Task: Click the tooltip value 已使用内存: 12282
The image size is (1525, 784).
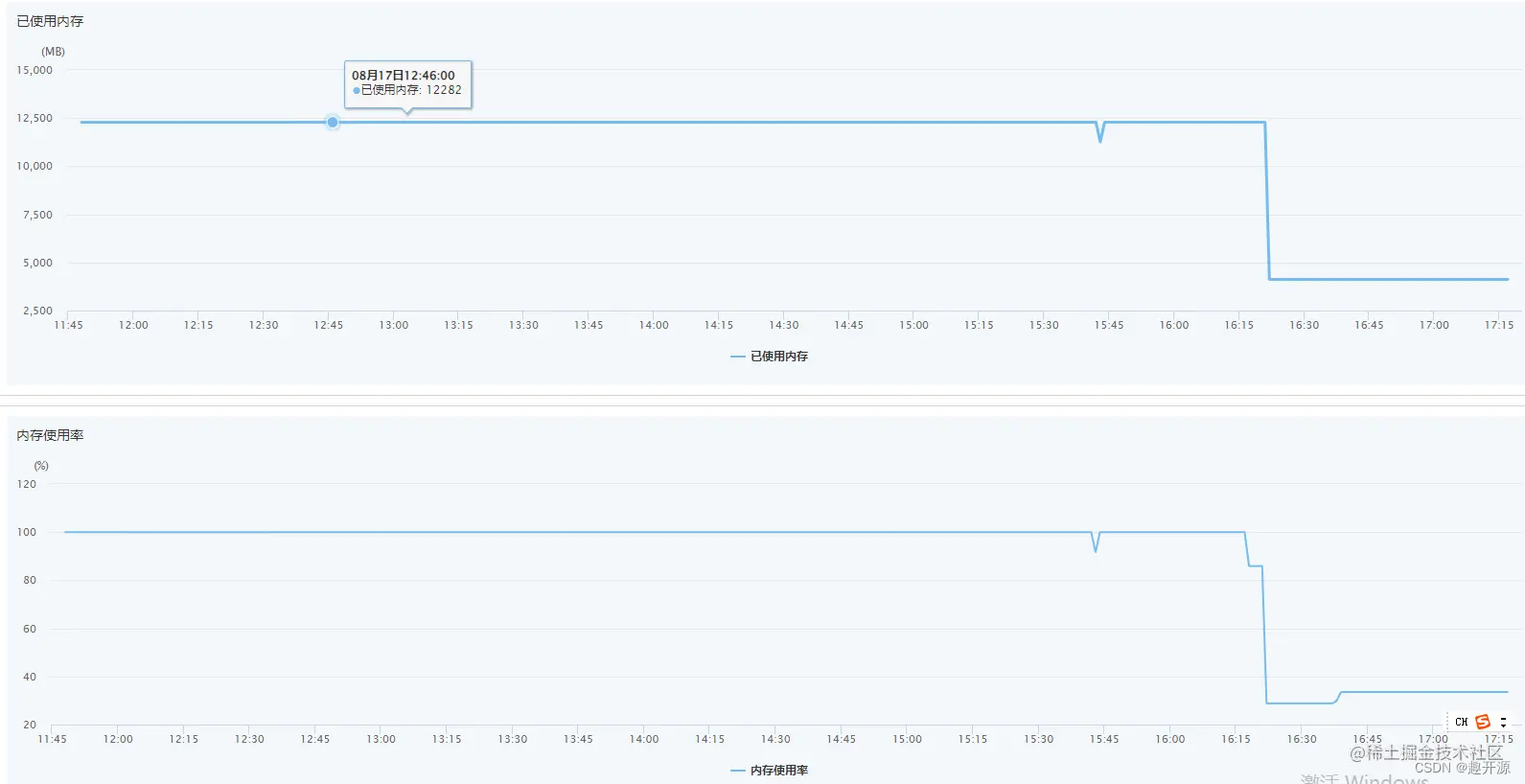Action: point(407,90)
